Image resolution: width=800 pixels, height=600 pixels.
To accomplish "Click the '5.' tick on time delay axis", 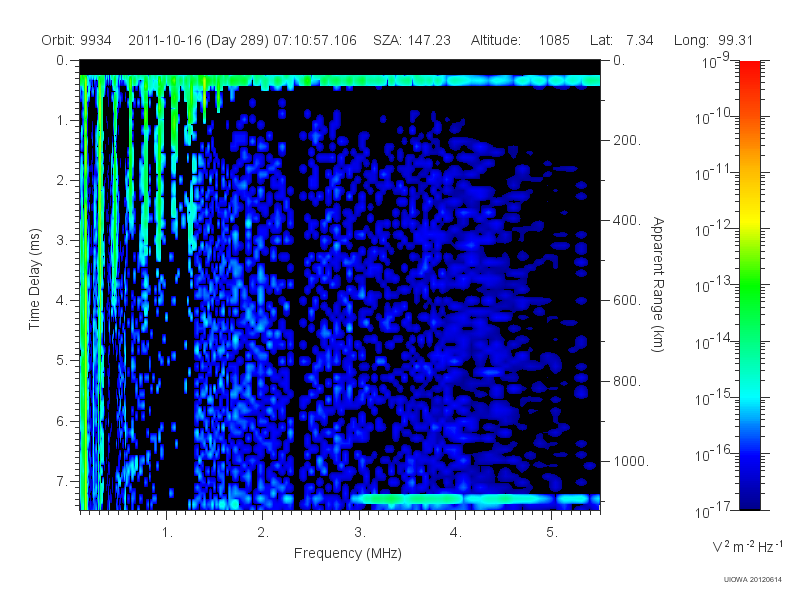I will point(62,361).
